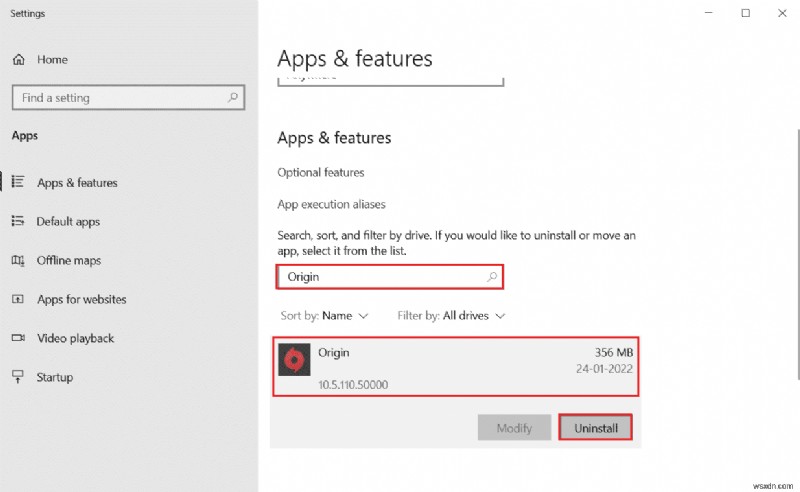
Task: Open App execution aliases link
Action: pyautogui.click(x=331, y=204)
